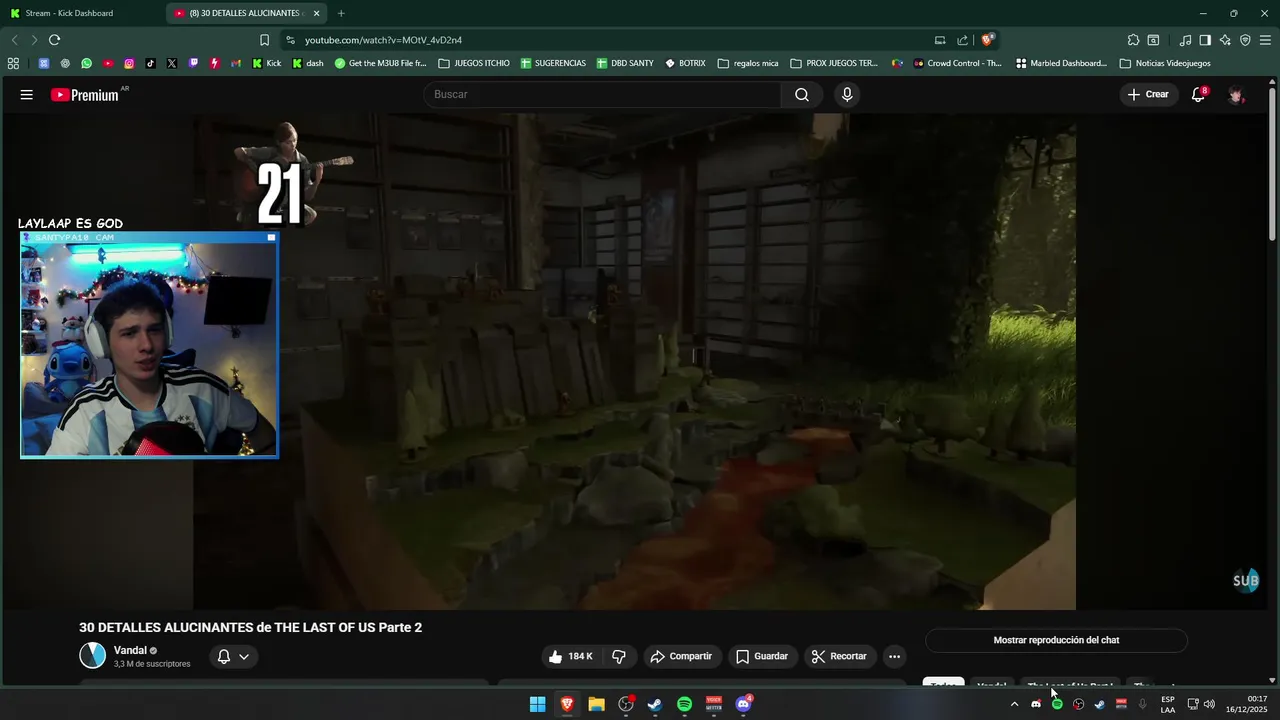
Task: Click Recortar clip button
Action: point(839,656)
